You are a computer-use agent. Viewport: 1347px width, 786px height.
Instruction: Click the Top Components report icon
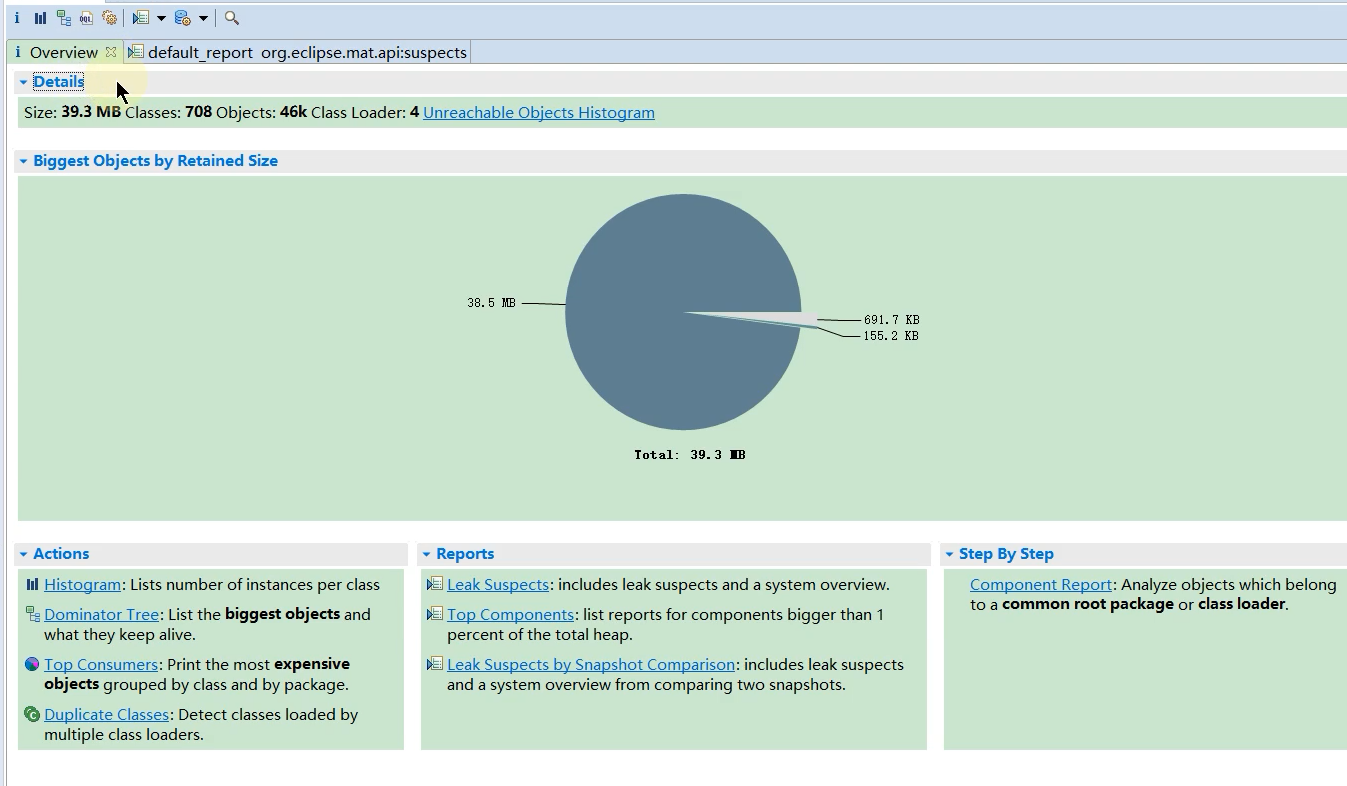[x=435, y=614]
